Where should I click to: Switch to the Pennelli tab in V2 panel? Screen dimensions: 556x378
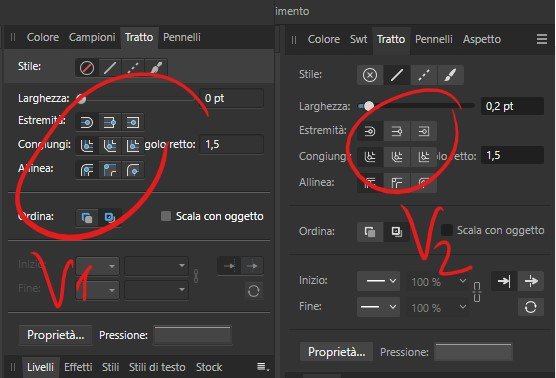pyautogui.click(x=434, y=39)
